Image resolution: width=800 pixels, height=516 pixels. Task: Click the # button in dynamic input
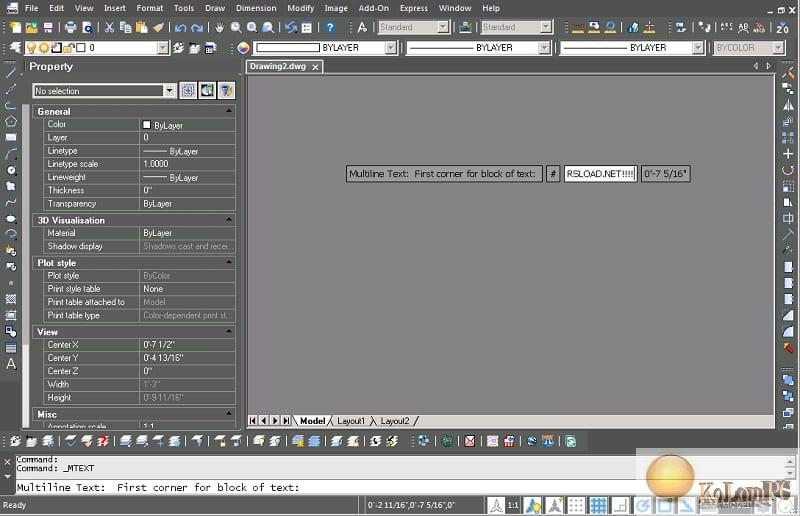[553, 174]
